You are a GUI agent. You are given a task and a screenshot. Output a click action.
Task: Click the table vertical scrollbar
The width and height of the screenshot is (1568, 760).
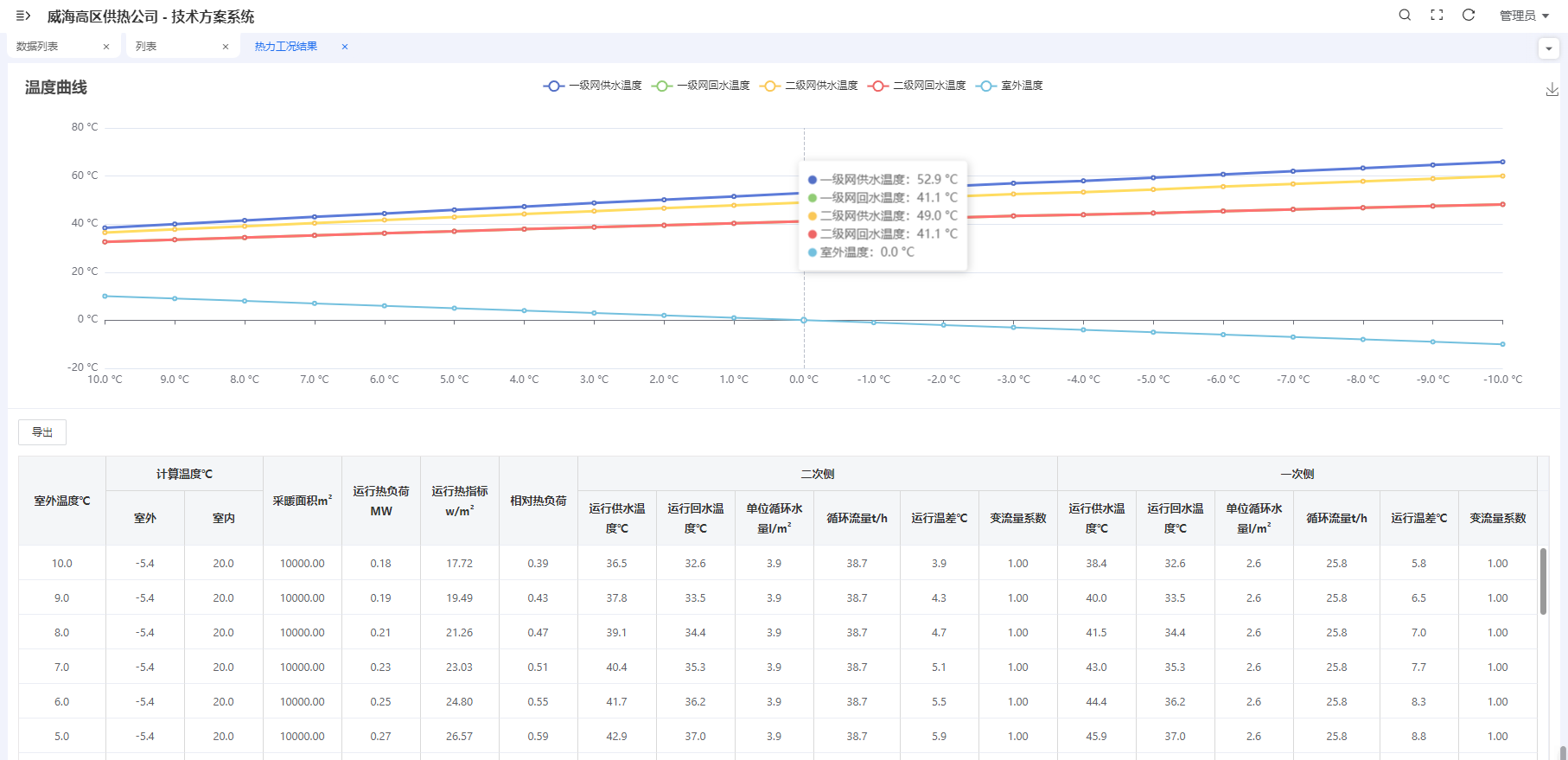tap(1543, 581)
